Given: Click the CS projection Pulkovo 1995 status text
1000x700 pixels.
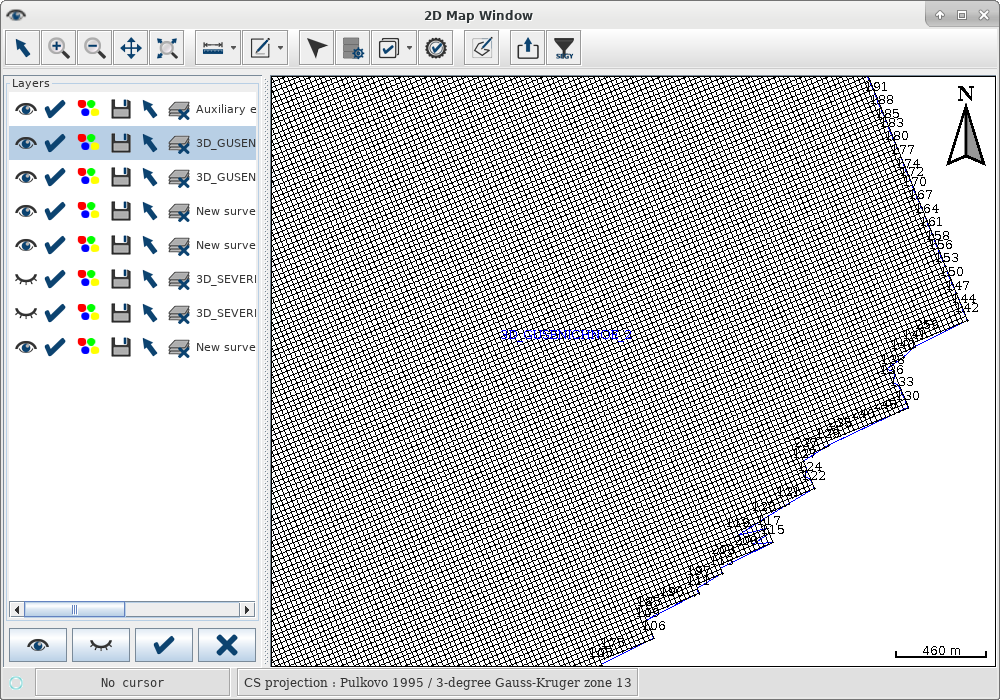Looking at the screenshot, I should click(x=438, y=683).
